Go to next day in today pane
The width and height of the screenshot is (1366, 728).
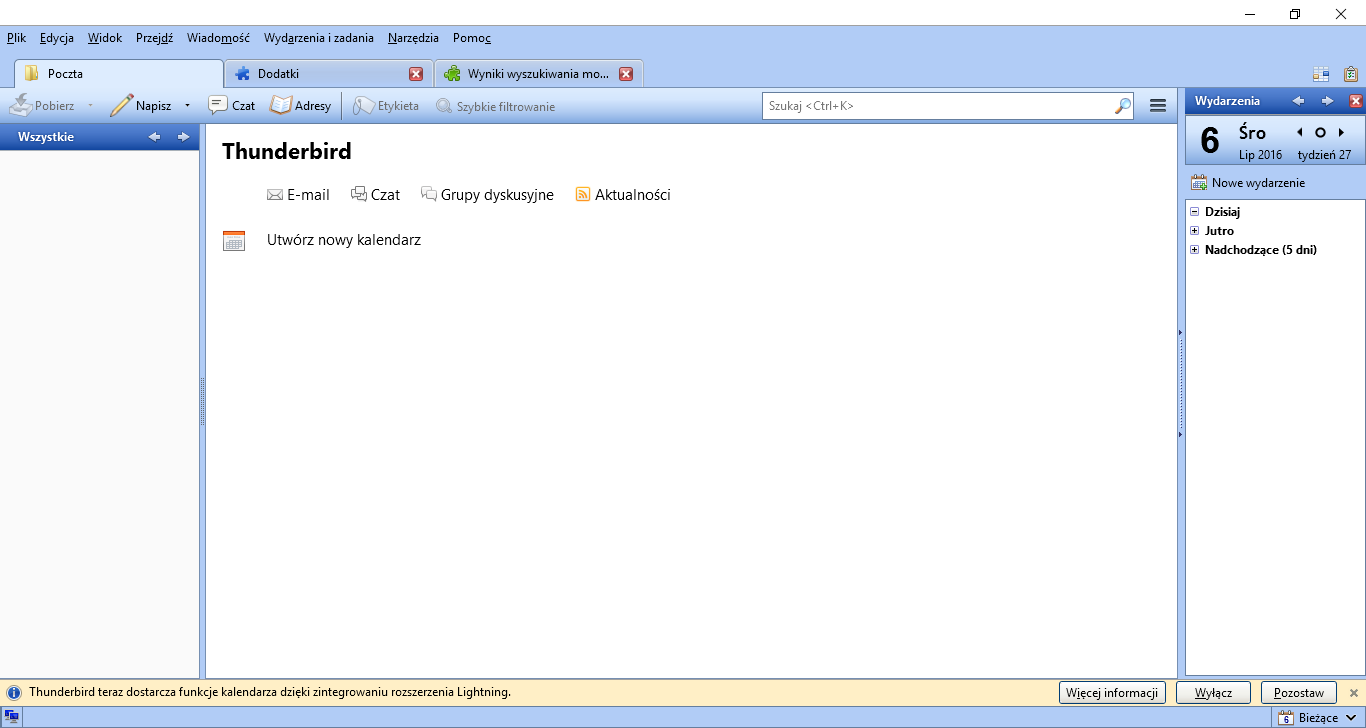tap(1341, 132)
